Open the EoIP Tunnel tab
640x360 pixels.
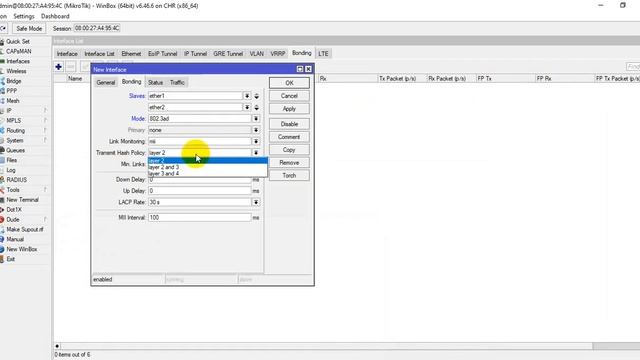(x=162, y=53)
